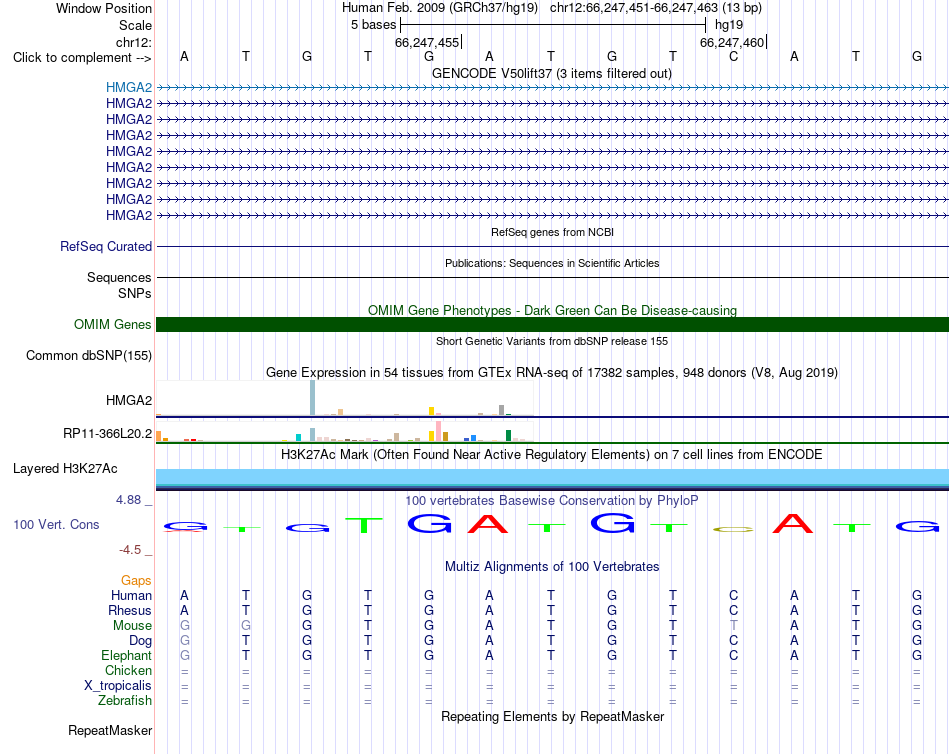The image size is (950, 754).
Task: Click the GTEx Gene Expression track title
Action: 552,372
